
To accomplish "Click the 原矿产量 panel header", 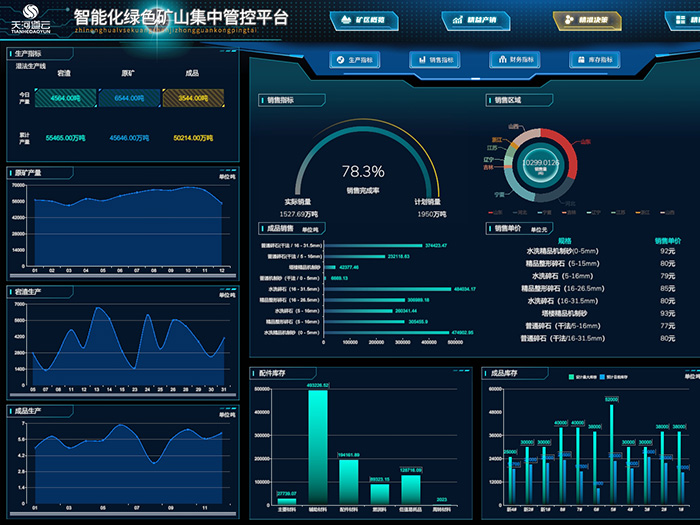I will click(x=40, y=173).
